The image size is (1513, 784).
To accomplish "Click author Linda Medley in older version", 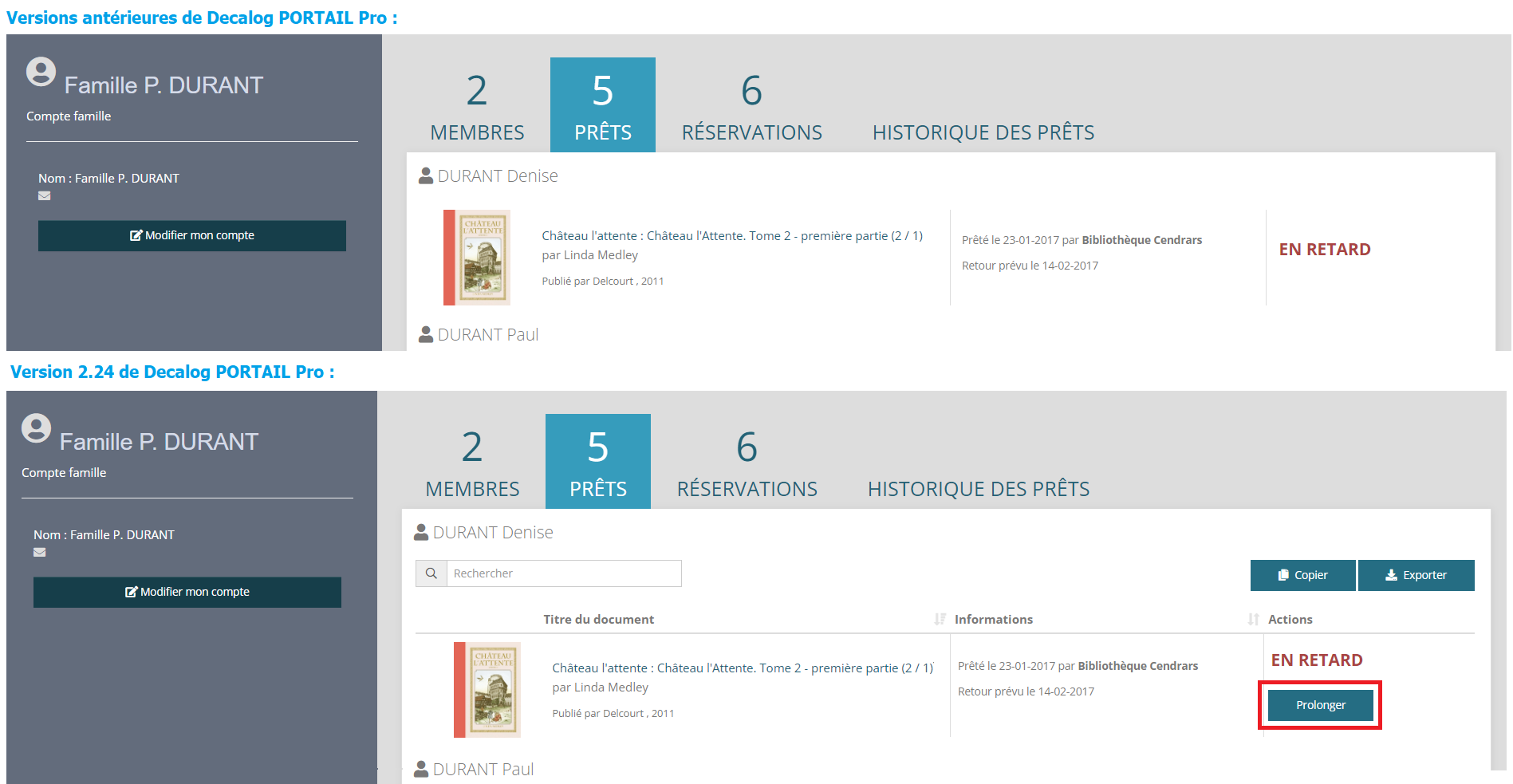I will (x=601, y=255).
